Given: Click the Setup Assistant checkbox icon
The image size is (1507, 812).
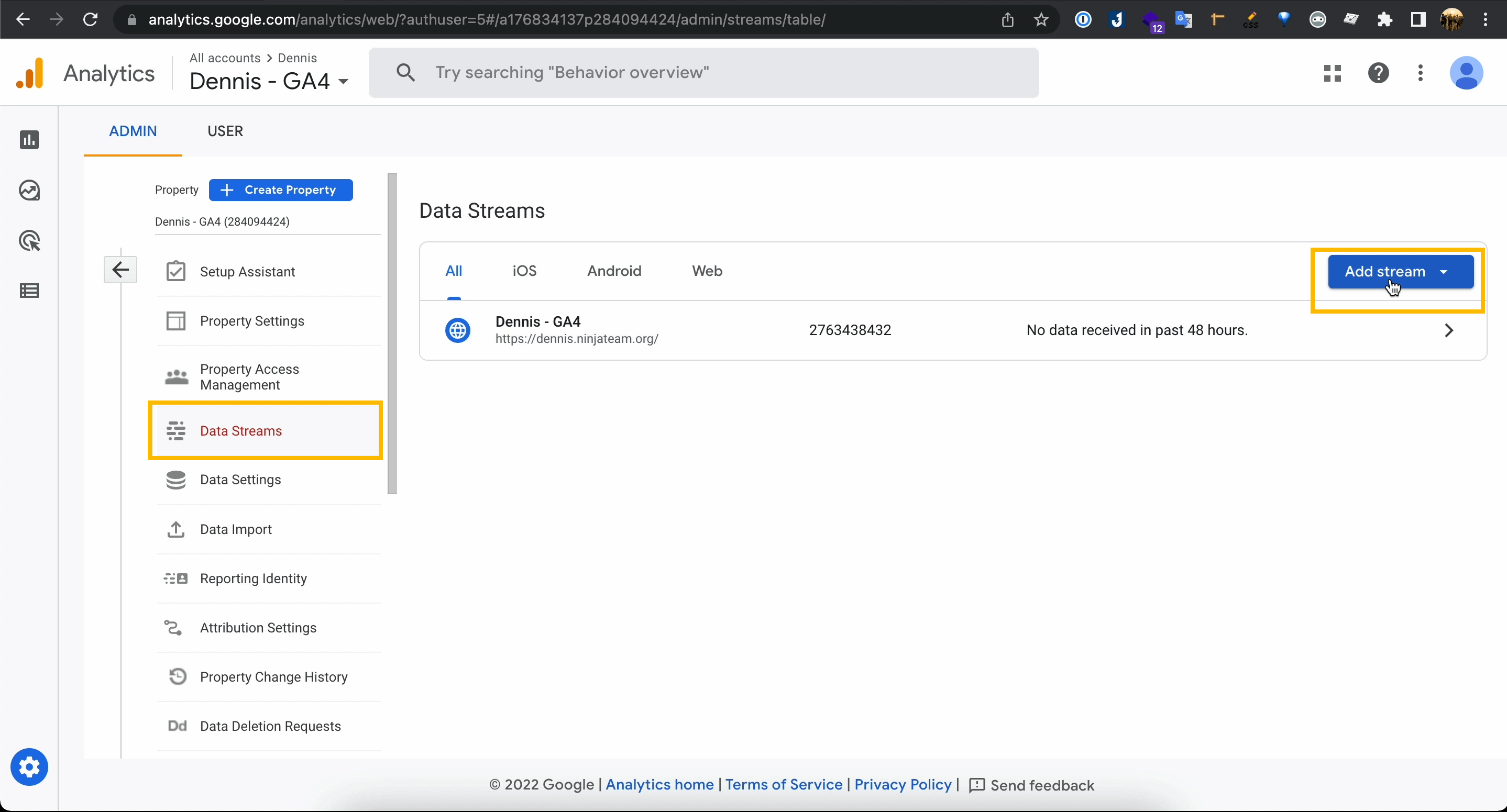Looking at the screenshot, I should click(175, 271).
